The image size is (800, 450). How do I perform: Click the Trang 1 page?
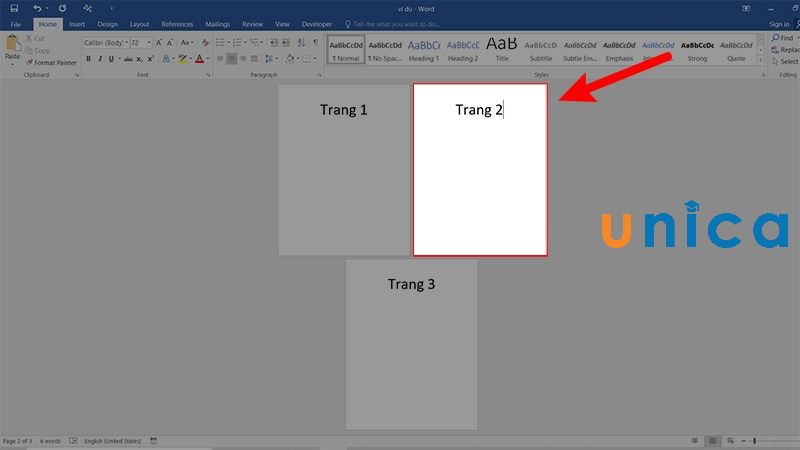[344, 170]
